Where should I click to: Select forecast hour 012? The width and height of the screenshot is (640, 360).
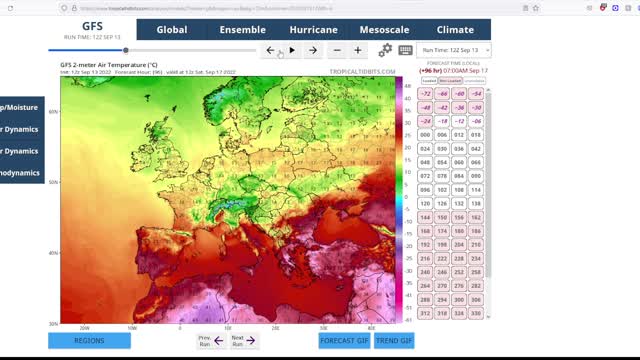[459, 135]
